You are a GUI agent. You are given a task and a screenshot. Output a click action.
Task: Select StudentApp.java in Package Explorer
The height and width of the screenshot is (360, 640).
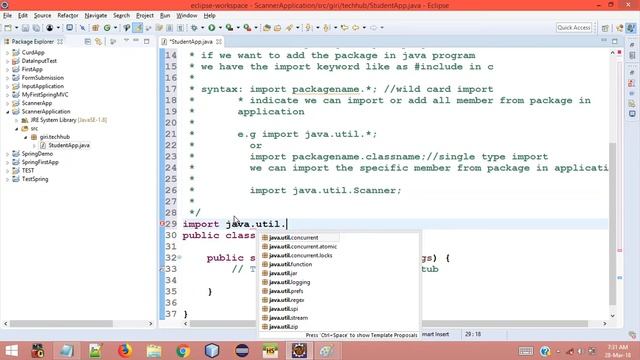point(69,145)
